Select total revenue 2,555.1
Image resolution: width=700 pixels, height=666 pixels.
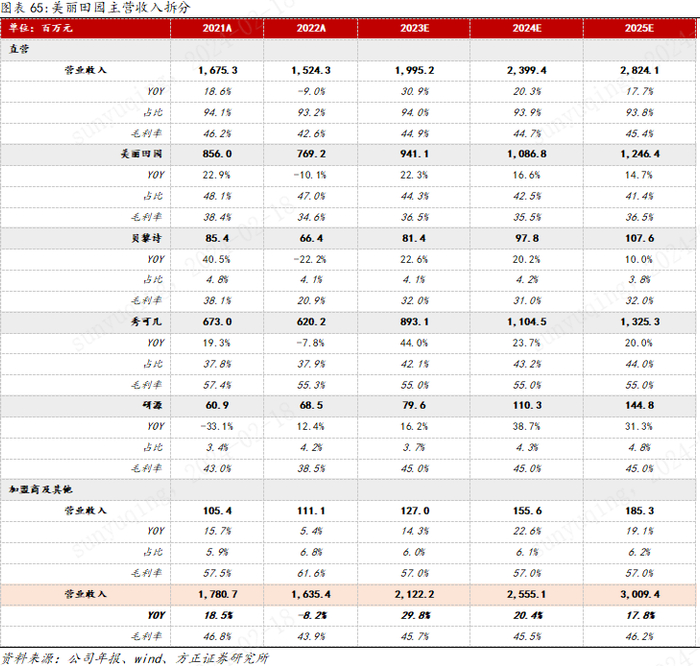coord(527,594)
